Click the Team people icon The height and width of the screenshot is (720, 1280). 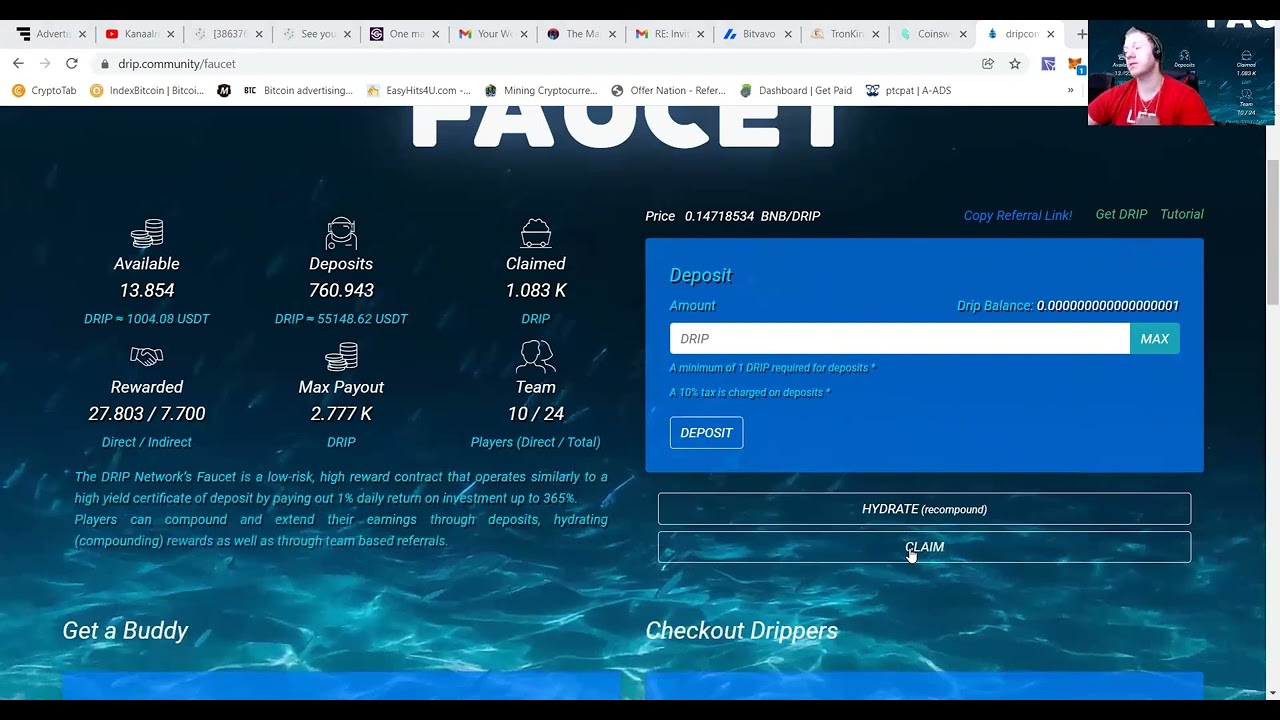point(535,356)
